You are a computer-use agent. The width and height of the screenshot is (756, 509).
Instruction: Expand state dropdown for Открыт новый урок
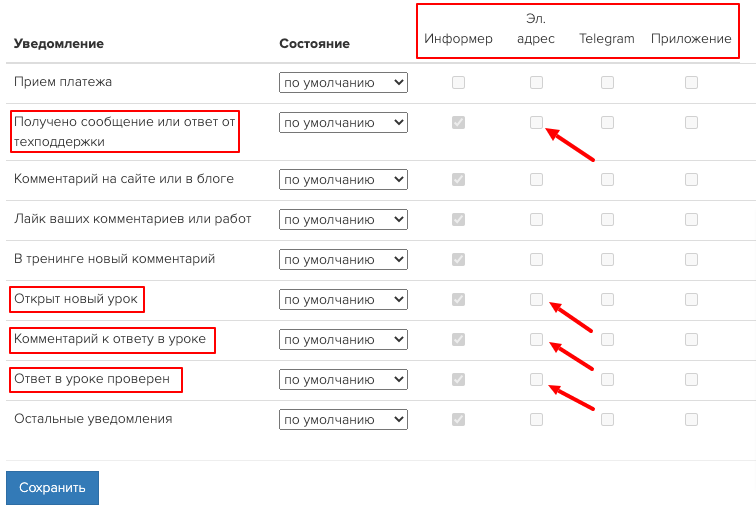click(x=343, y=299)
